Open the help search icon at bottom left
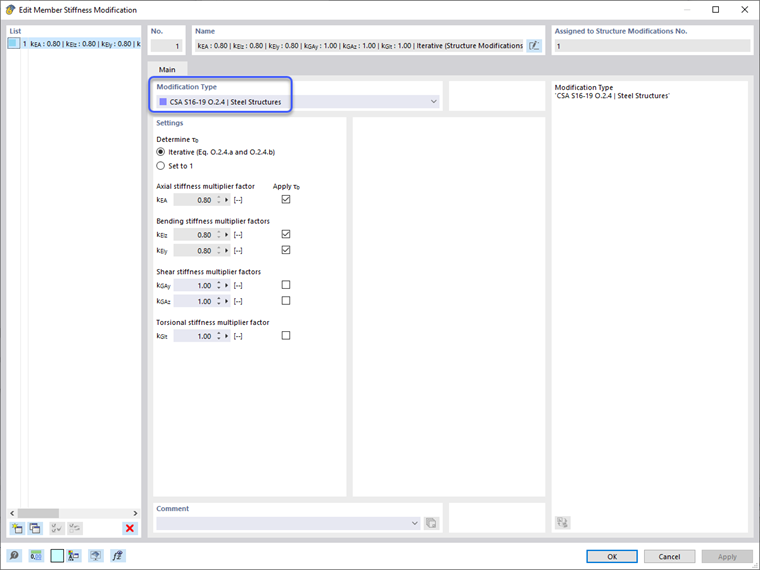Screen dimensions: 760x570 (x=14, y=555)
